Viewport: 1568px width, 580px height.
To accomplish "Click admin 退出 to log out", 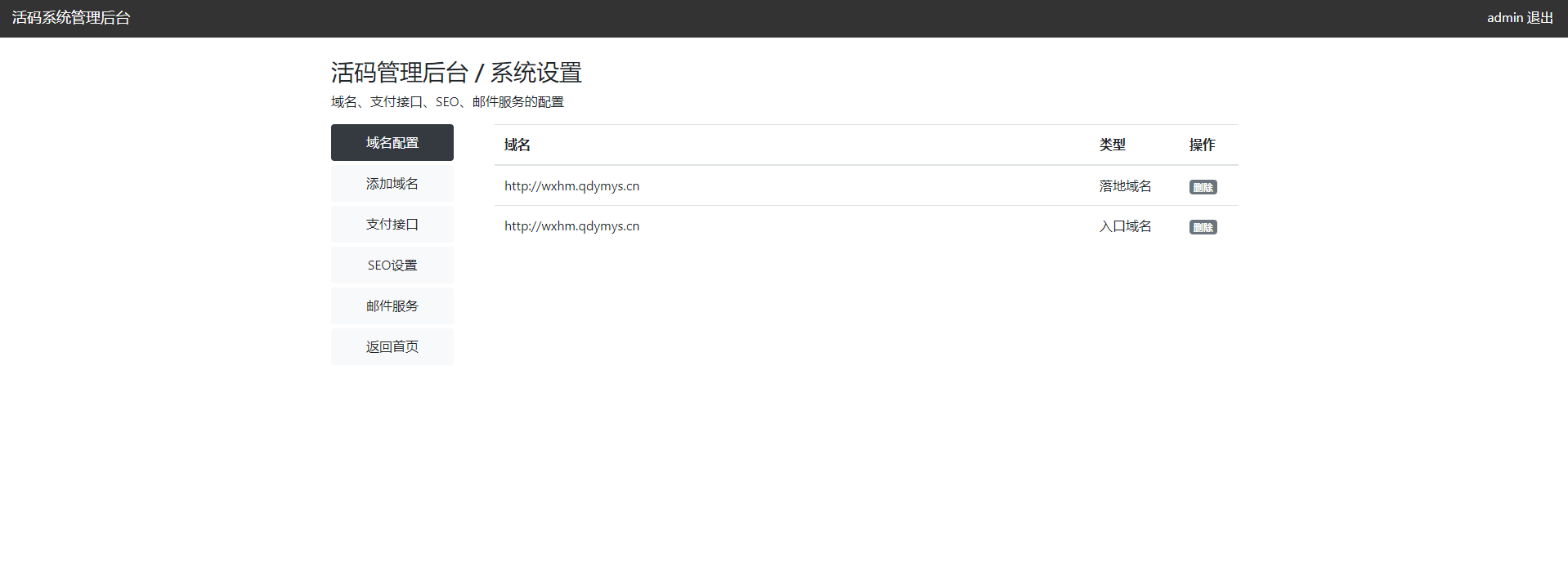I will pyautogui.click(x=1520, y=18).
